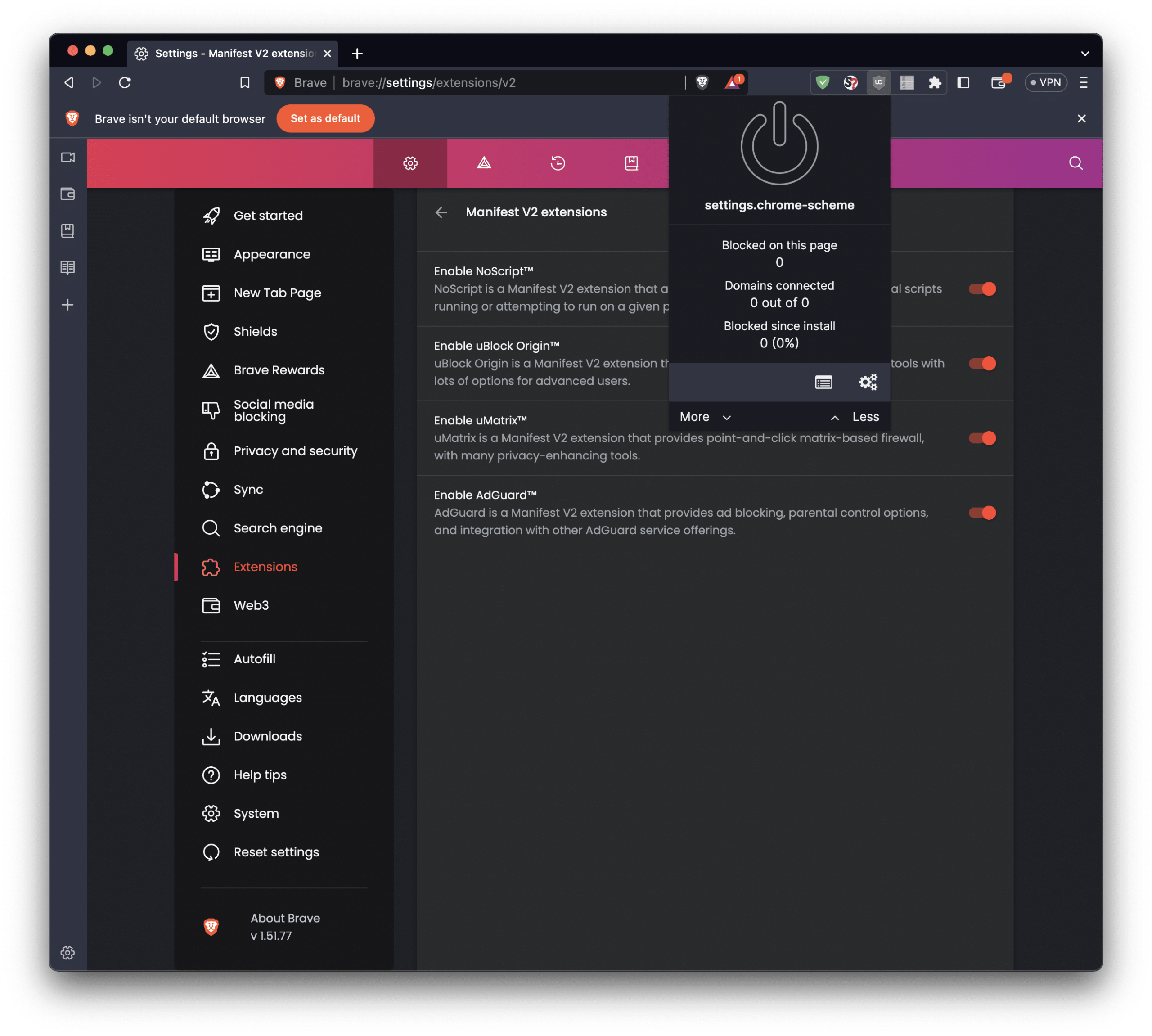The width and height of the screenshot is (1152, 1036).
Task: Open the tab list dropdown chevron
Action: [x=1085, y=53]
